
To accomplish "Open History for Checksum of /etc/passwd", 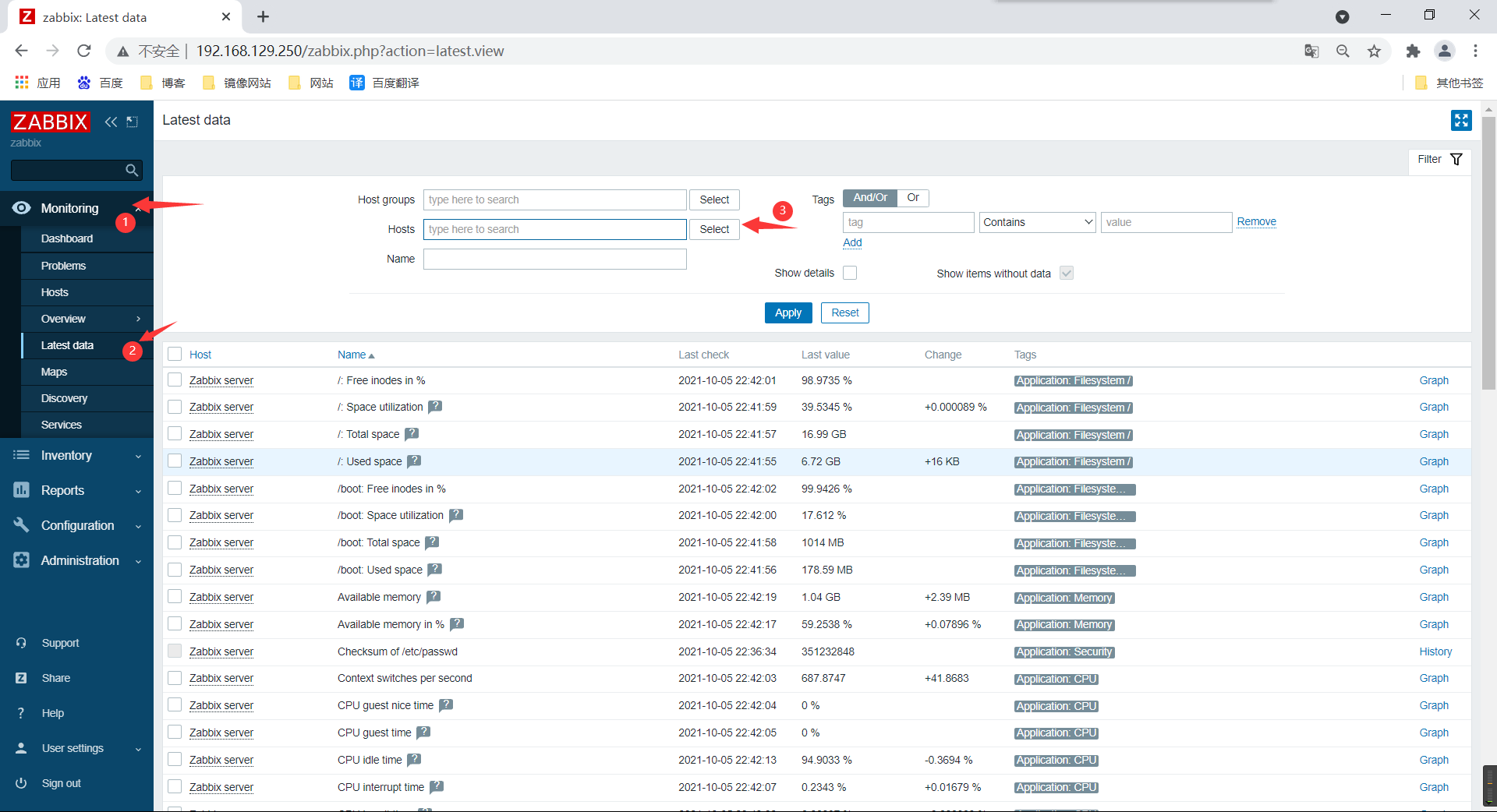I will [x=1435, y=651].
